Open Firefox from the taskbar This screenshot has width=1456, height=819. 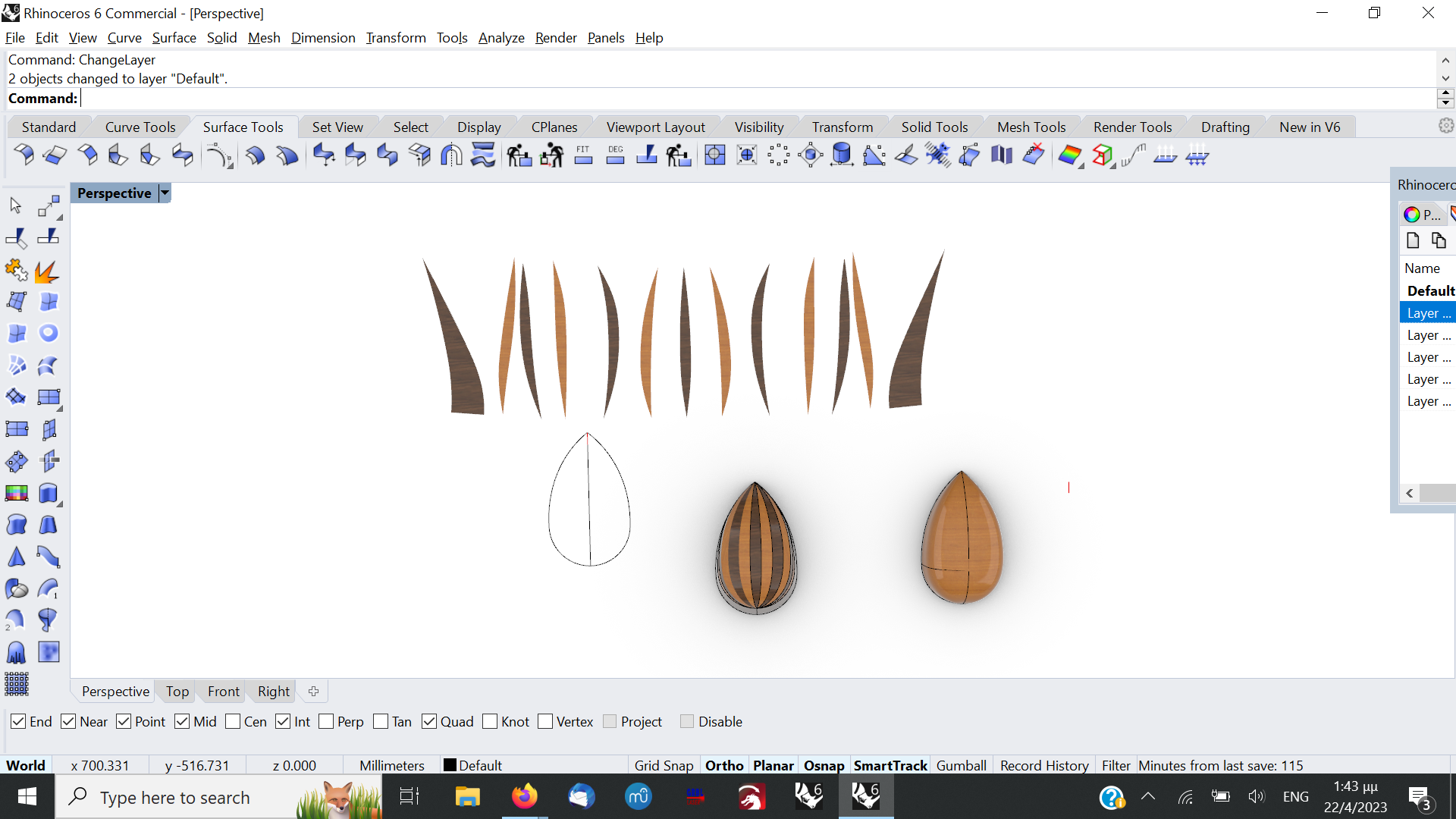523,797
